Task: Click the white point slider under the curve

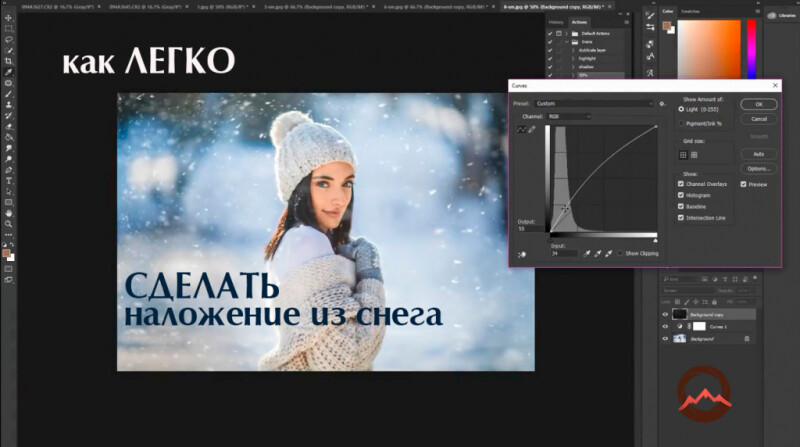Action: (655, 240)
